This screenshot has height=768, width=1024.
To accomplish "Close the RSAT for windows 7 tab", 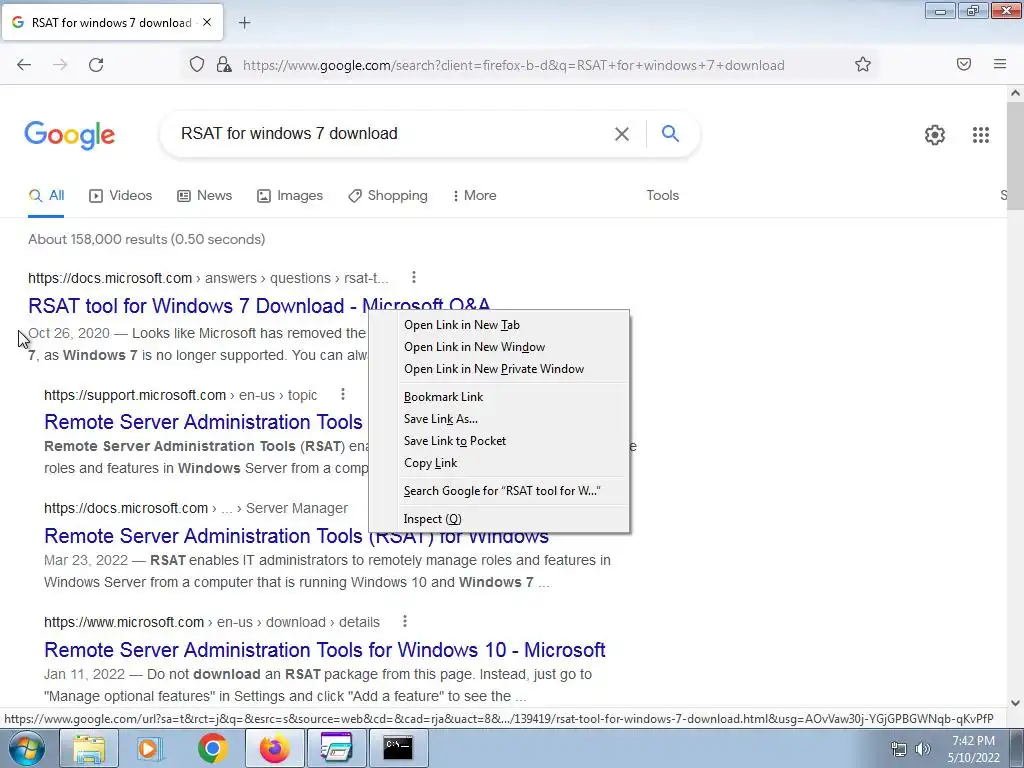I will [207, 22].
